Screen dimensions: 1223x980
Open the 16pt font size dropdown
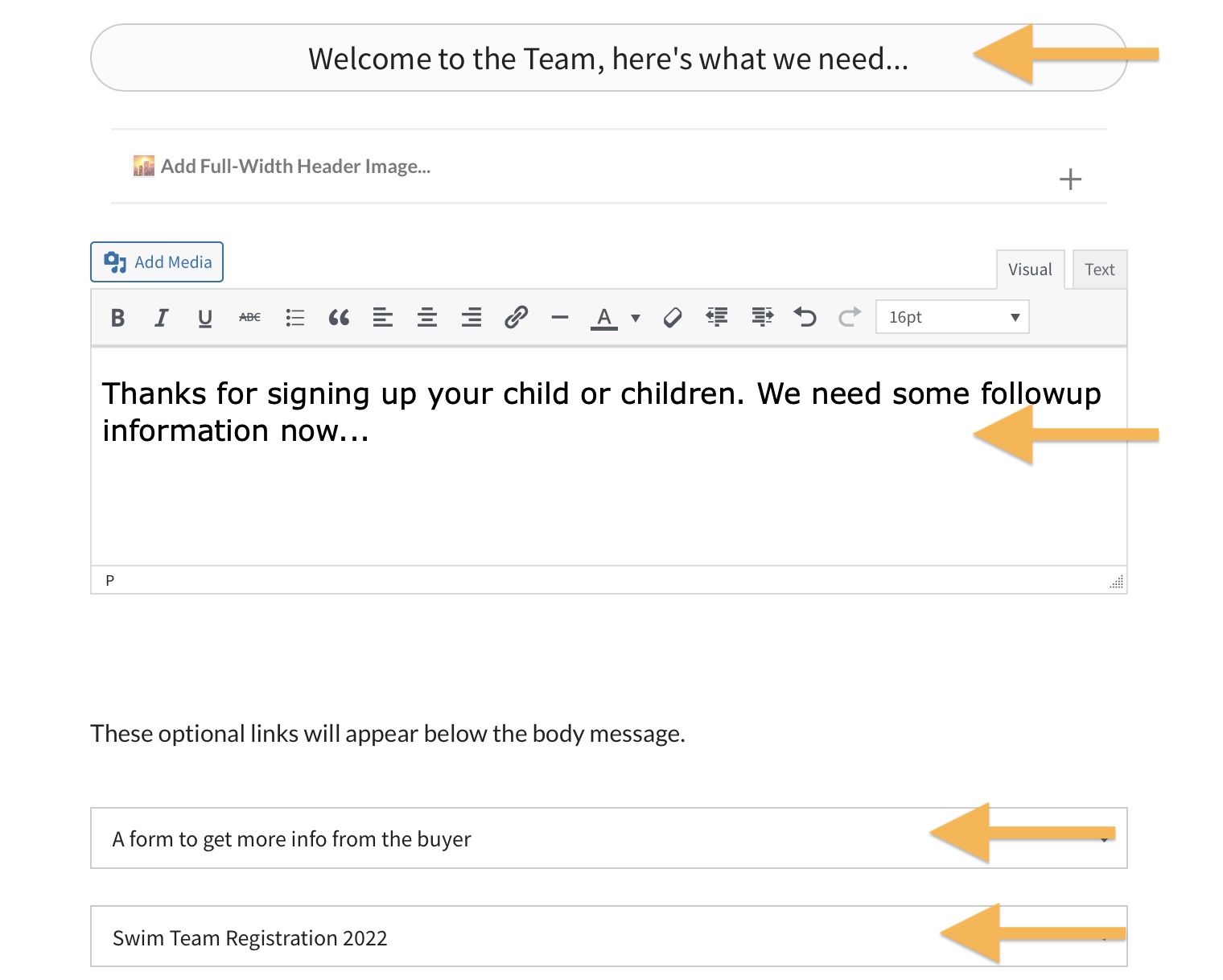point(952,317)
